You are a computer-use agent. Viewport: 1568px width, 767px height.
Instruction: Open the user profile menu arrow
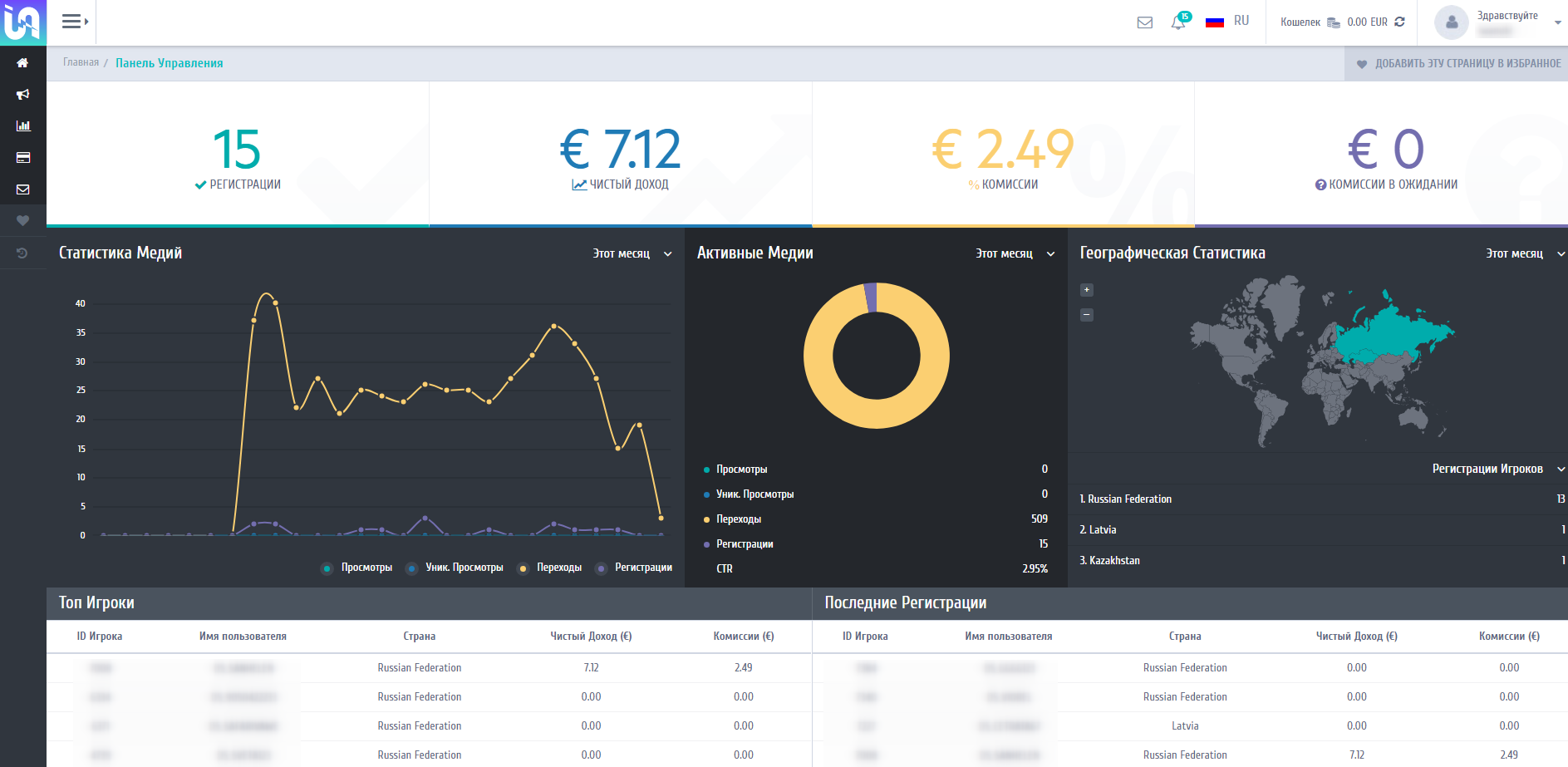pos(1557,22)
